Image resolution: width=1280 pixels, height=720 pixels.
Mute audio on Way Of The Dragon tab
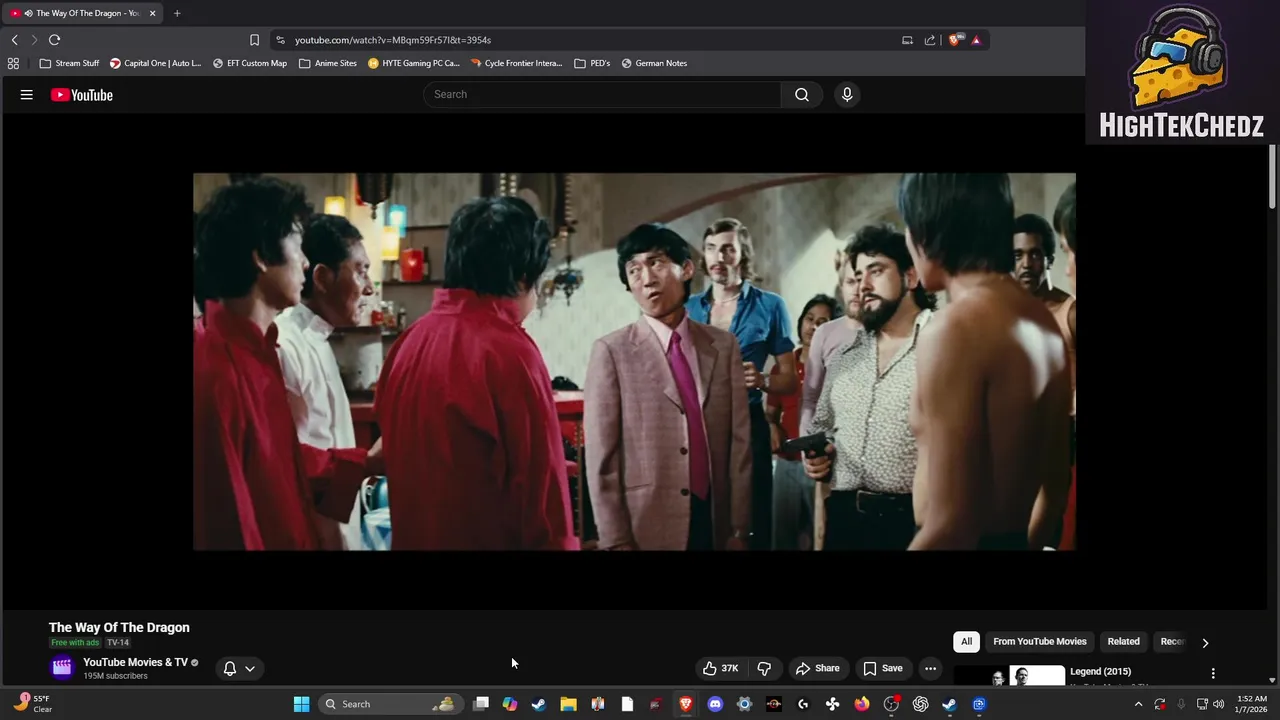[x=28, y=13]
